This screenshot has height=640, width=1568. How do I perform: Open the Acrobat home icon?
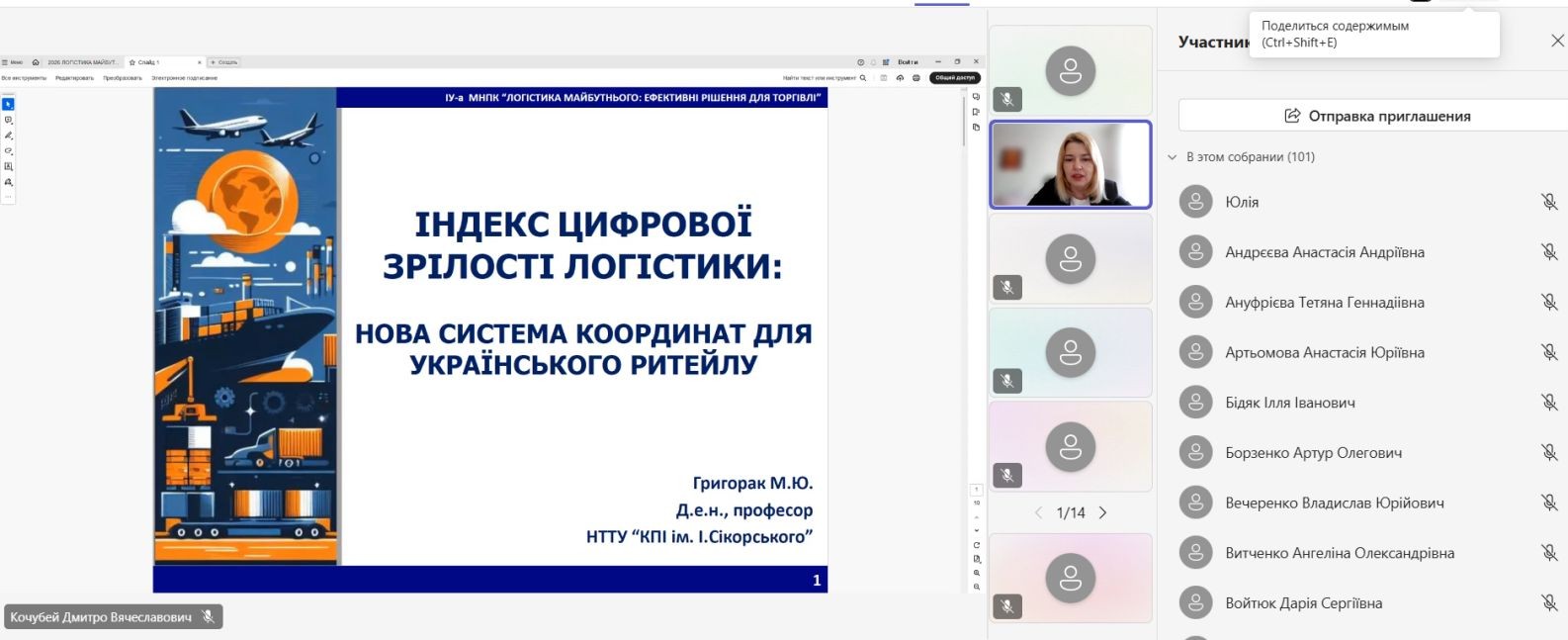pyautogui.click(x=36, y=62)
